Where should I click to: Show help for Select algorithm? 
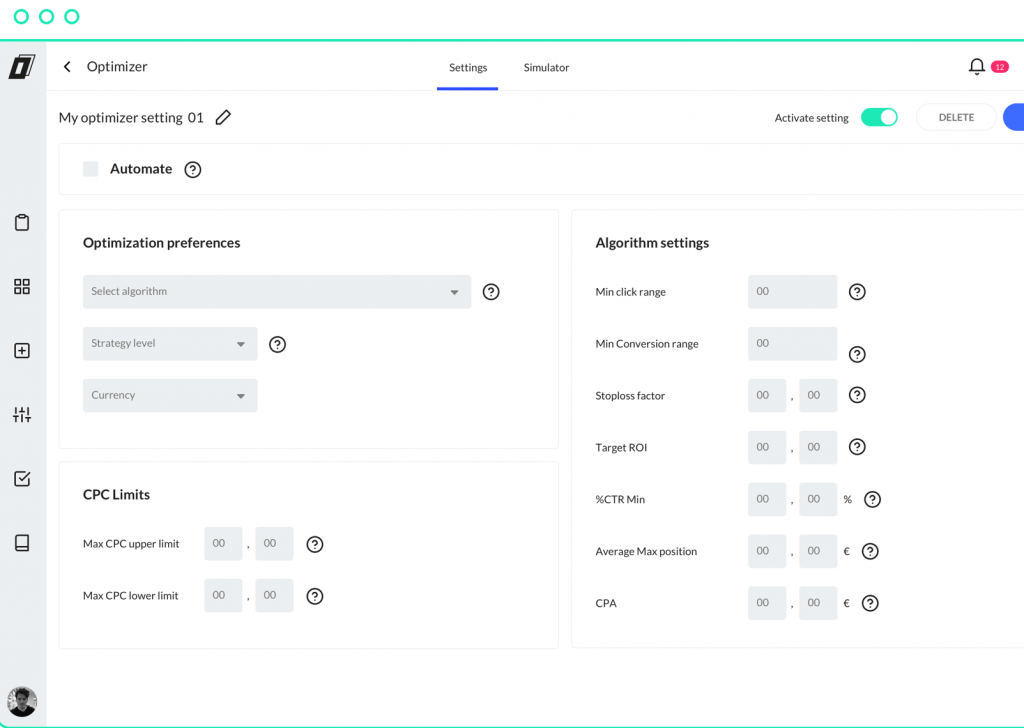[491, 292]
